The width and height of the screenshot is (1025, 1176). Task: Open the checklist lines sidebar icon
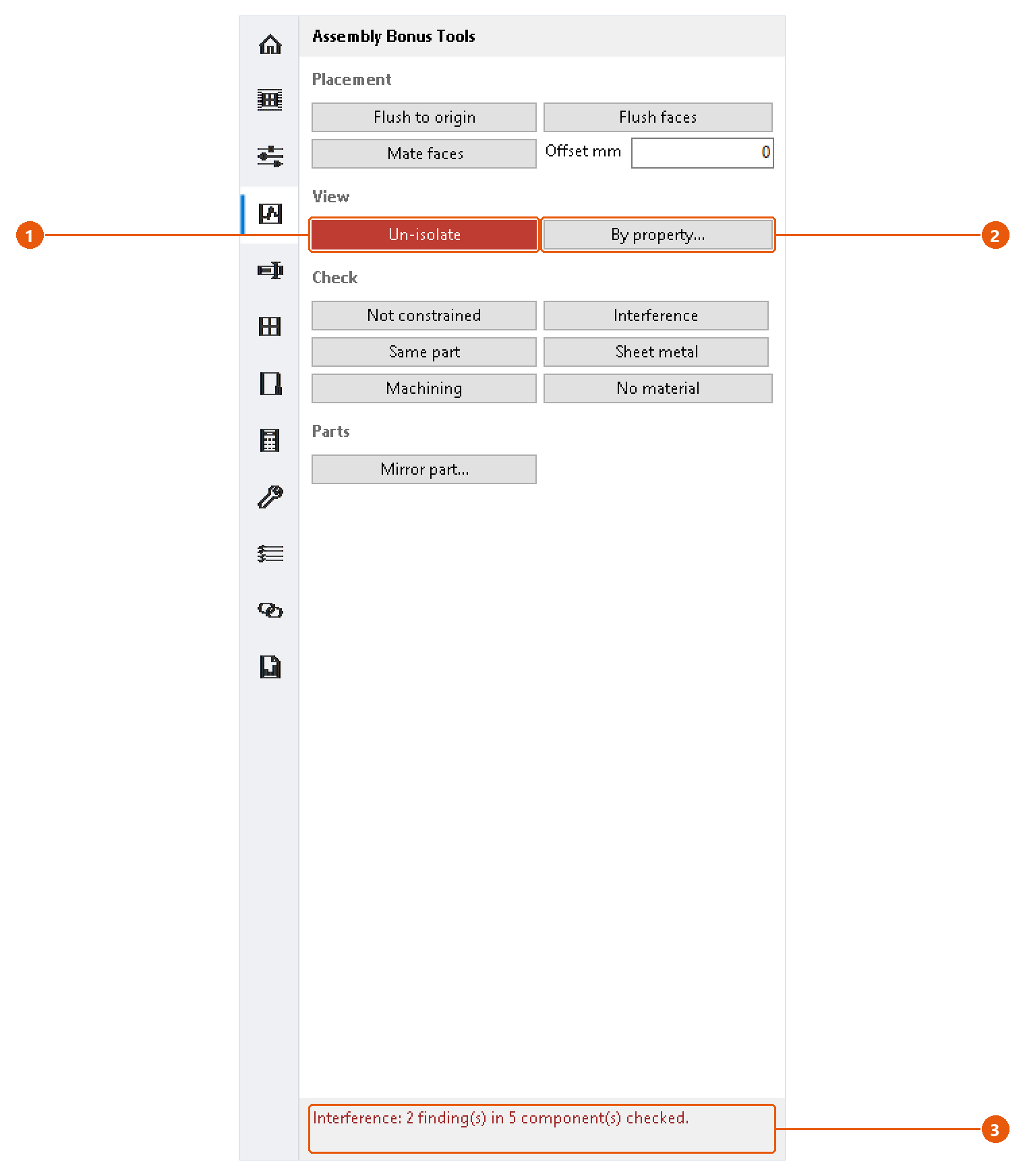tap(270, 554)
